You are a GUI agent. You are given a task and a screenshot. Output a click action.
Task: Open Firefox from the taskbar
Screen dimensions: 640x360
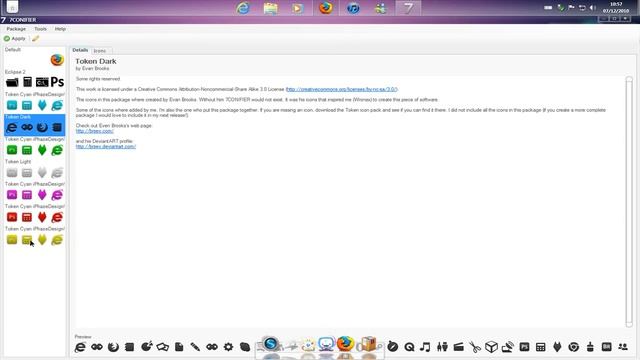point(325,8)
